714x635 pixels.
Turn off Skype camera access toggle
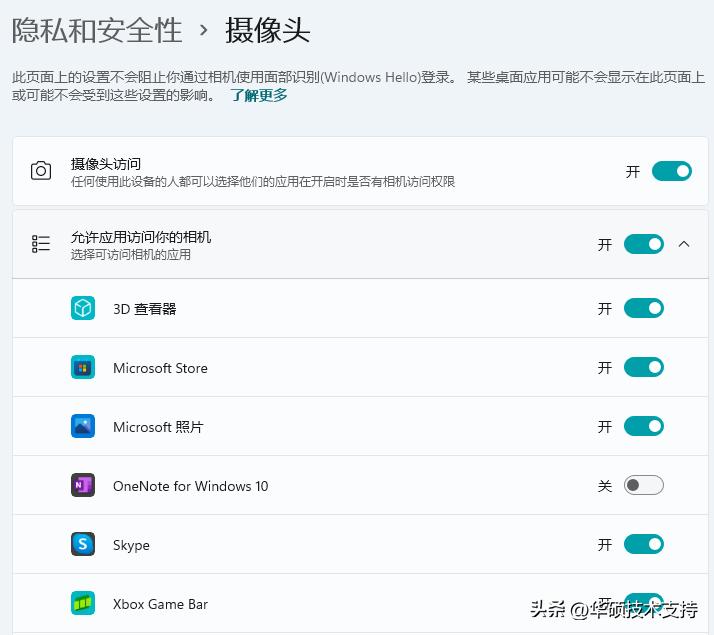644,544
